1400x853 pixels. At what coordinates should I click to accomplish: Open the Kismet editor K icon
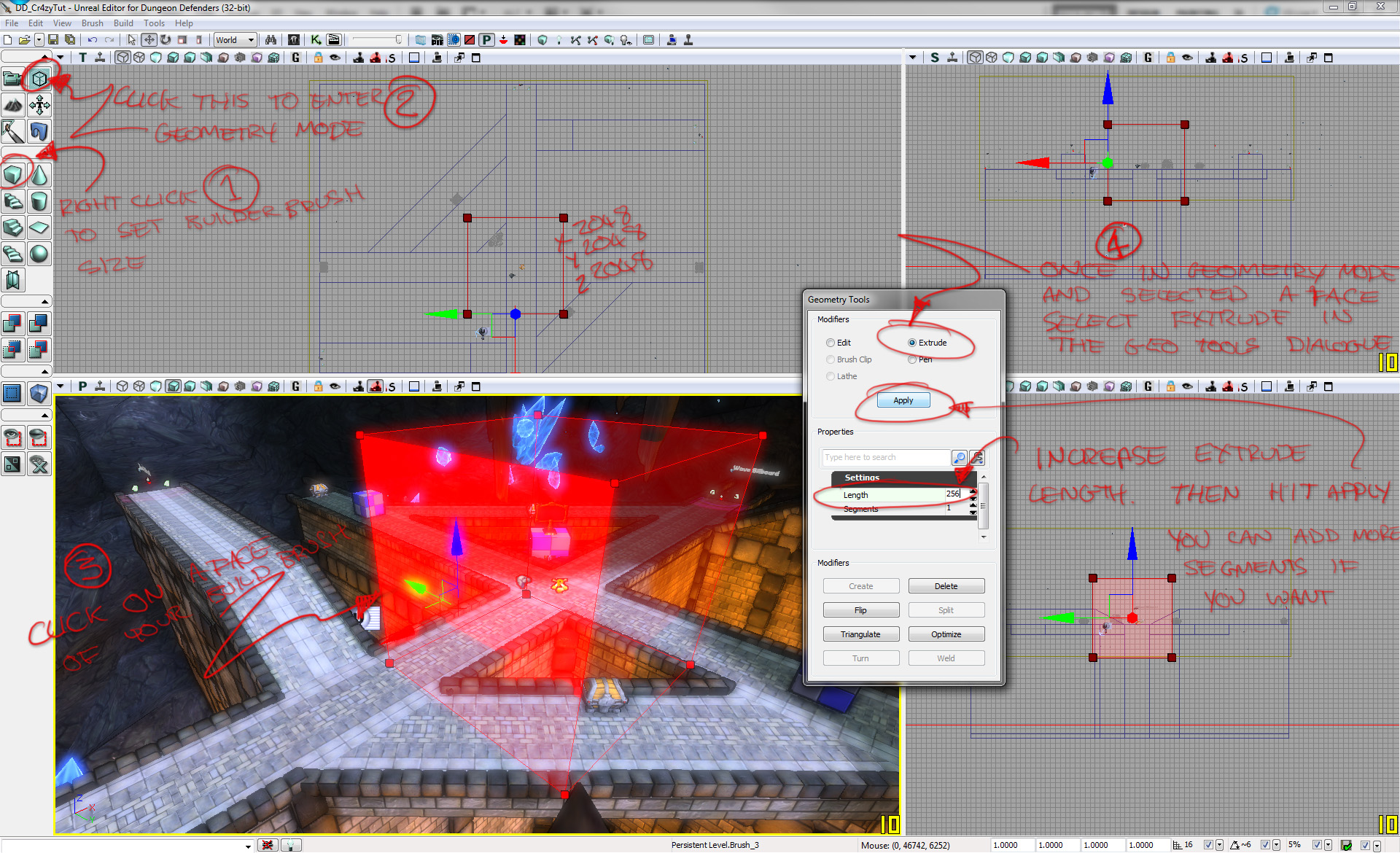(316, 39)
